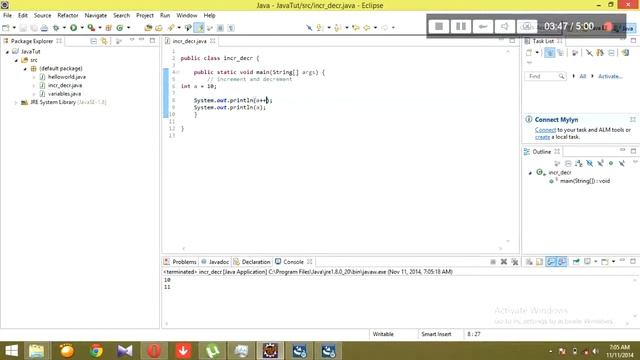Image resolution: width=640 pixels, height=360 pixels.
Task: Click the Run (green play) toolbar icon
Action: 73,28
